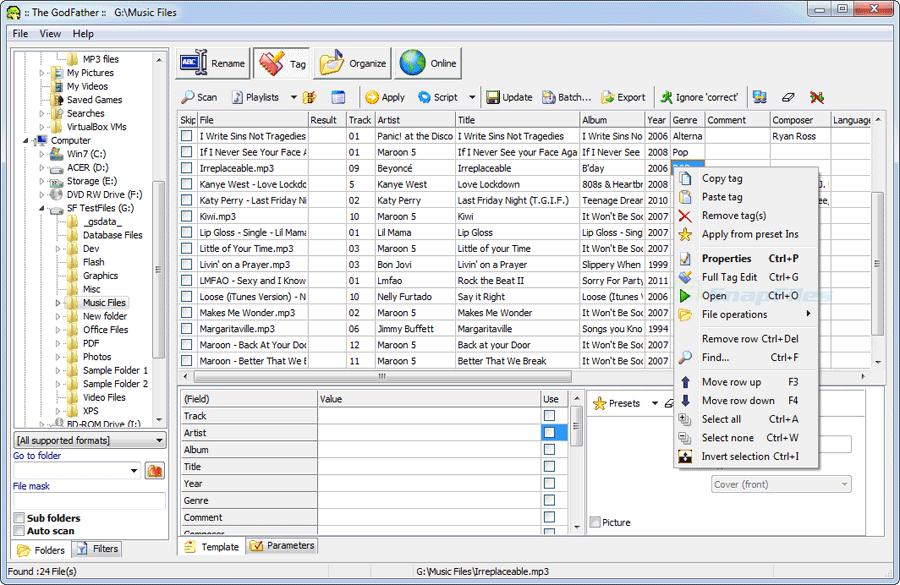The height and width of the screenshot is (585, 900).
Task: Click the go-to-folder icon beside path box
Action: pyautogui.click(x=154, y=471)
